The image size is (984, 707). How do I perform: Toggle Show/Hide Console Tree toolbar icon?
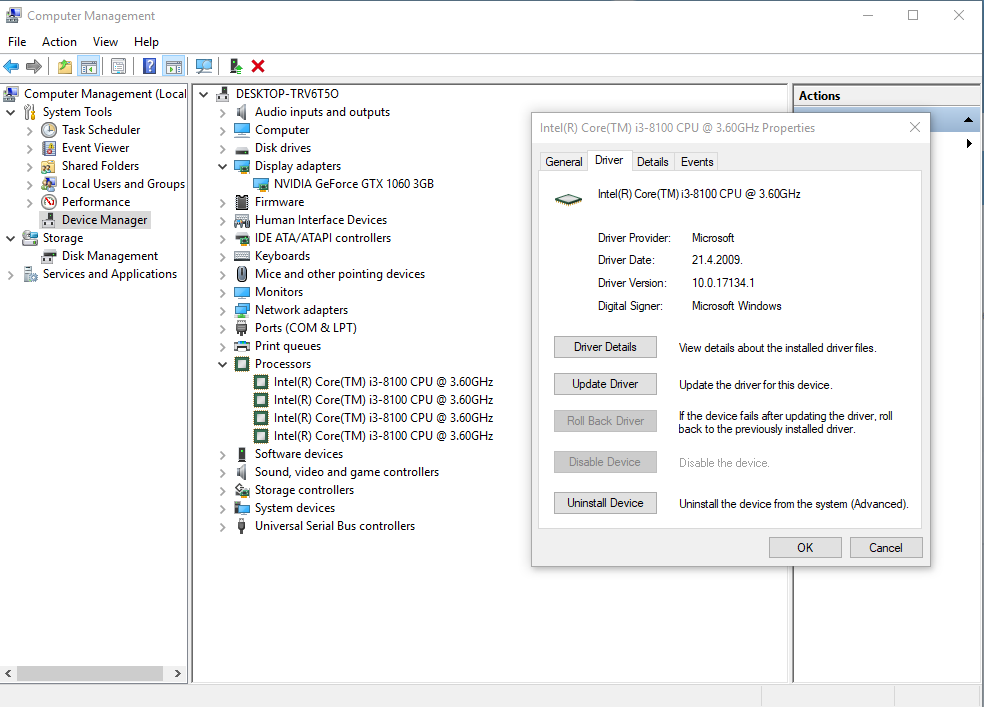click(x=88, y=66)
